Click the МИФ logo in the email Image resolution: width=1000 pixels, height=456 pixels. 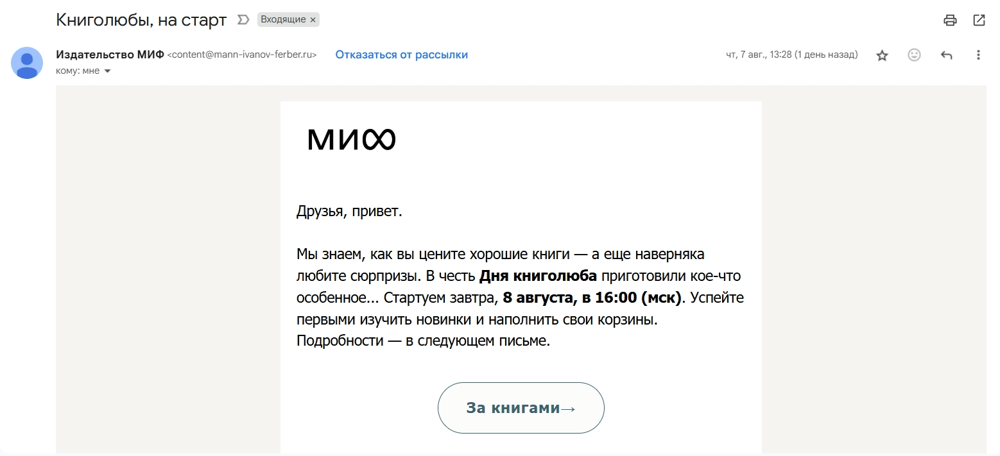tap(351, 139)
